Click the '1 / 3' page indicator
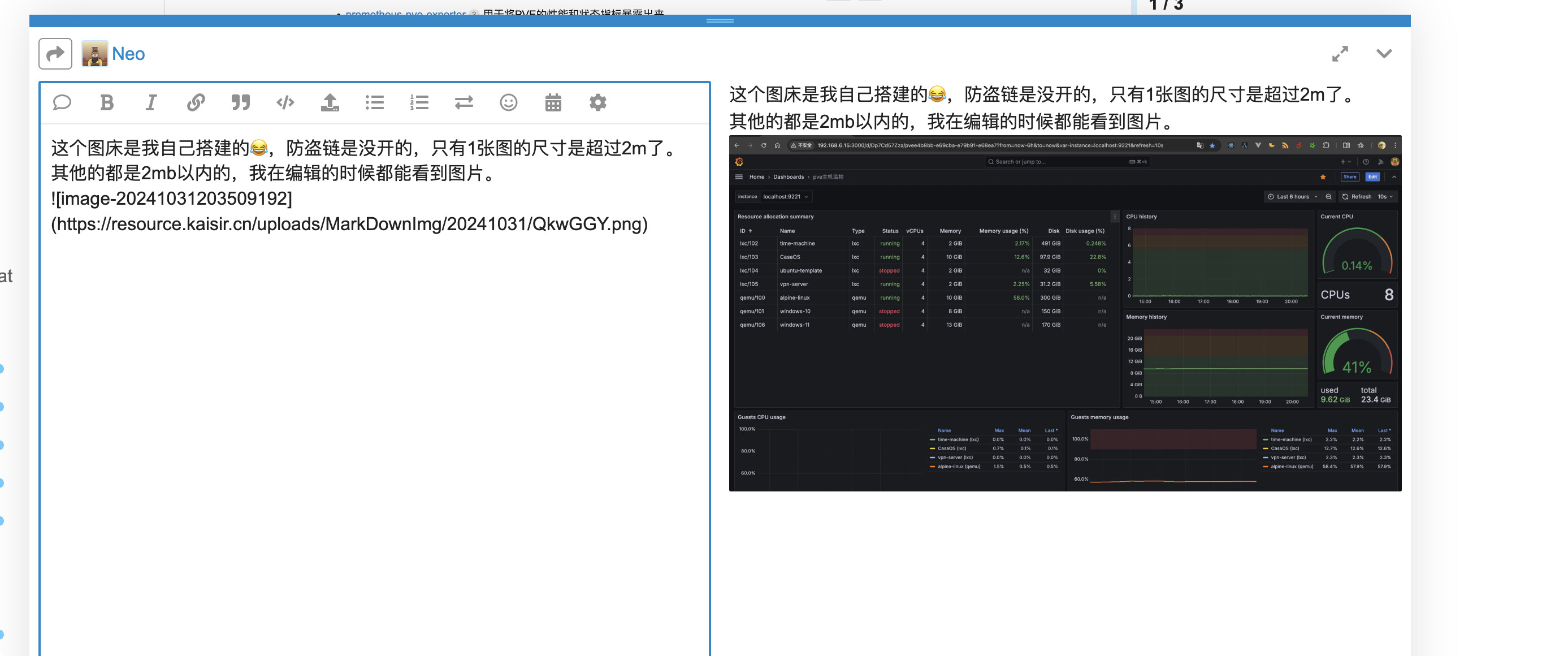 coord(1166,6)
